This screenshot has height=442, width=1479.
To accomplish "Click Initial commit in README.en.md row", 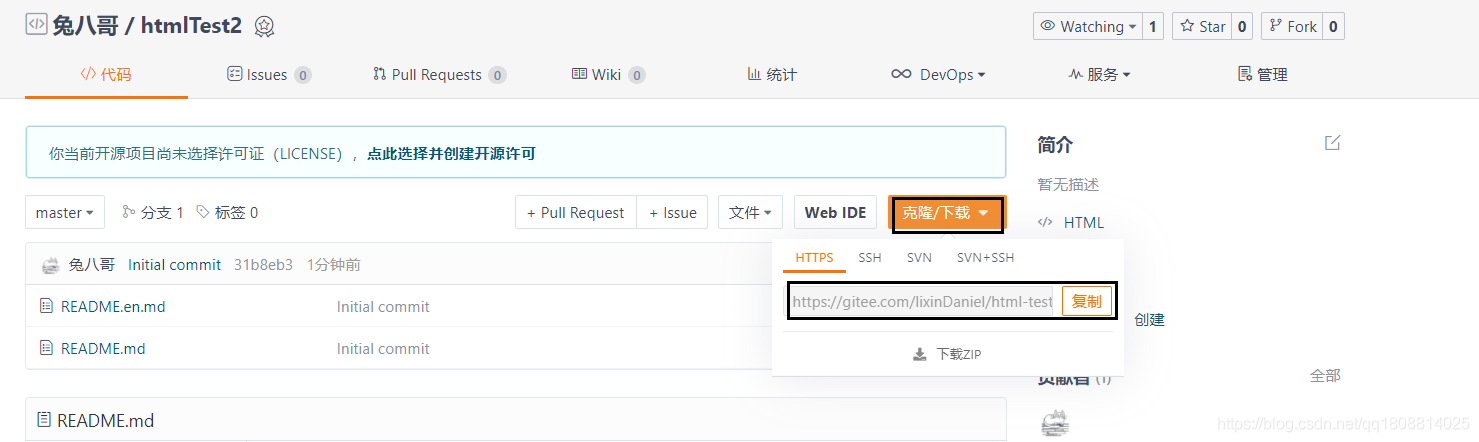I will coord(383,306).
